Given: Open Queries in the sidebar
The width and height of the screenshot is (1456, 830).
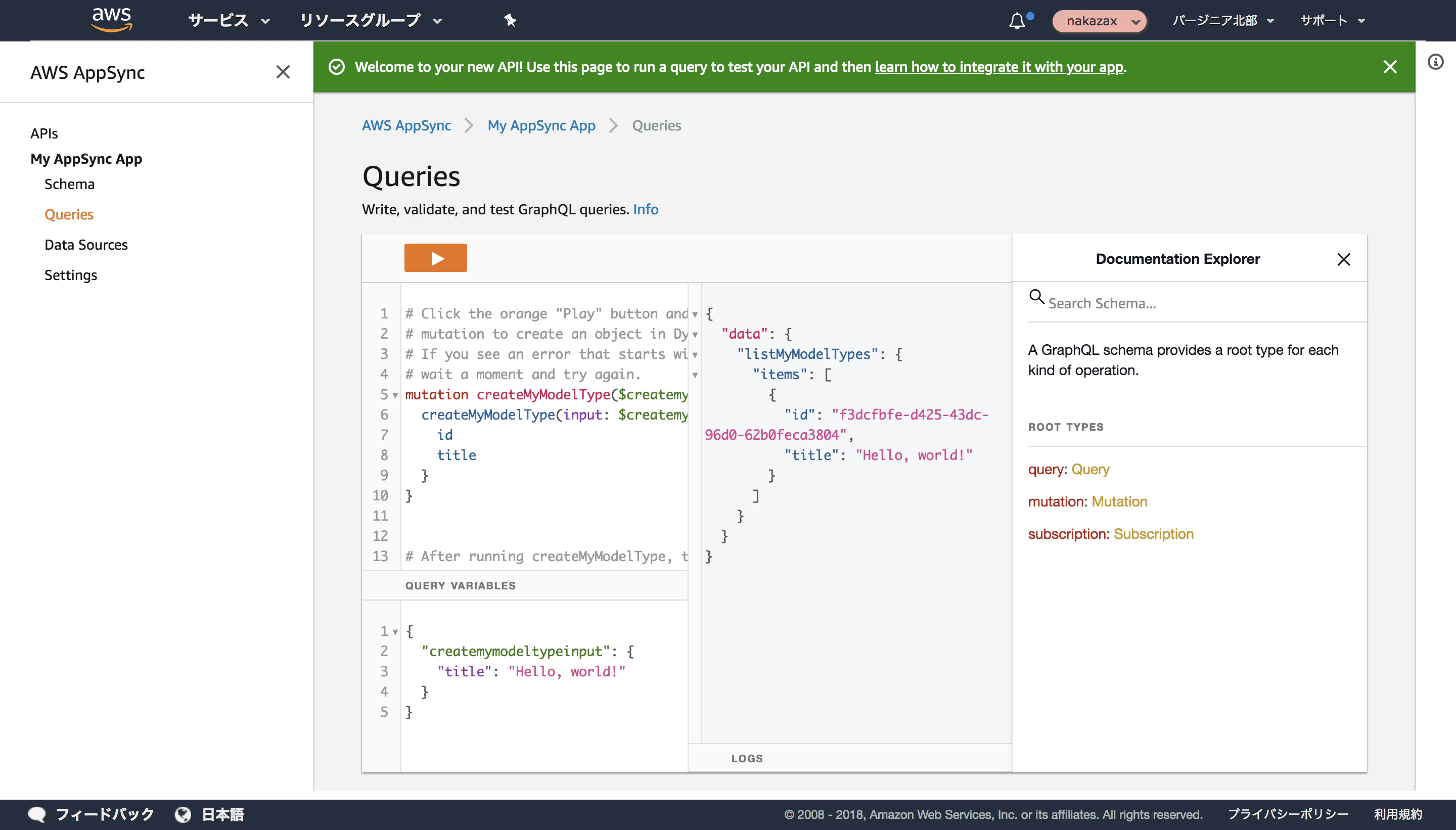Looking at the screenshot, I should [x=69, y=214].
